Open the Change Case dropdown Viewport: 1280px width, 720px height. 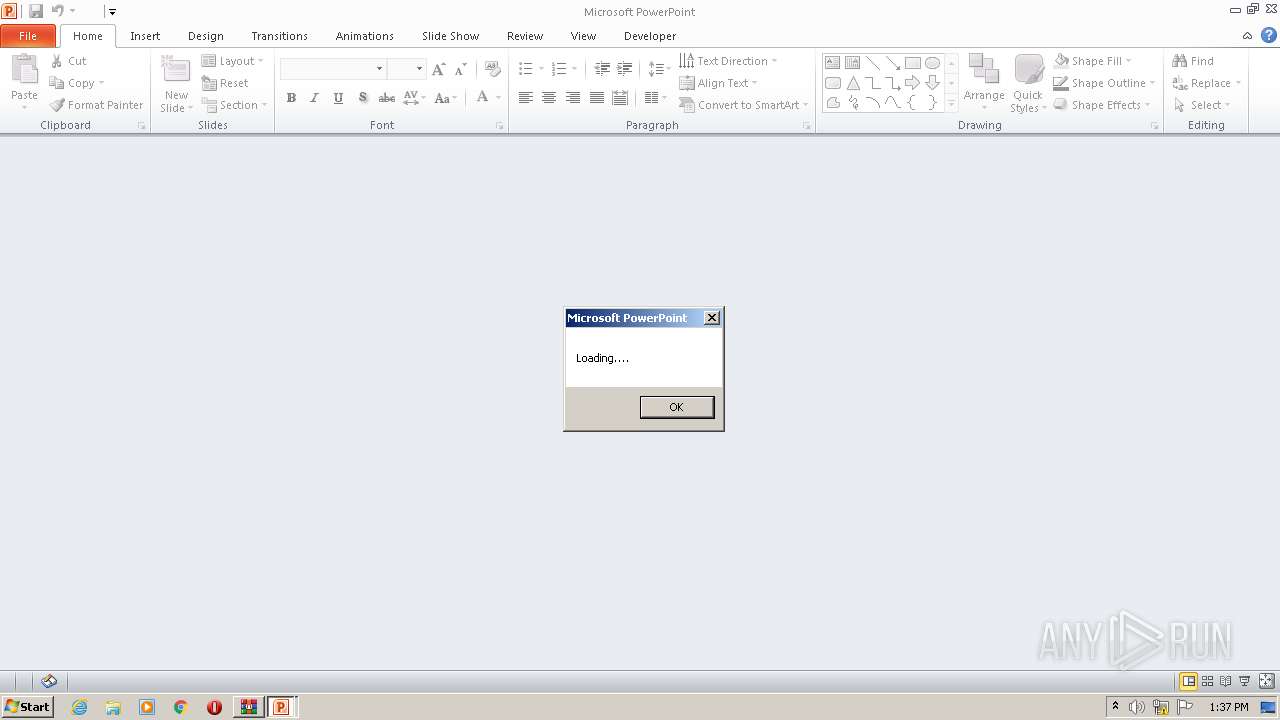click(446, 98)
